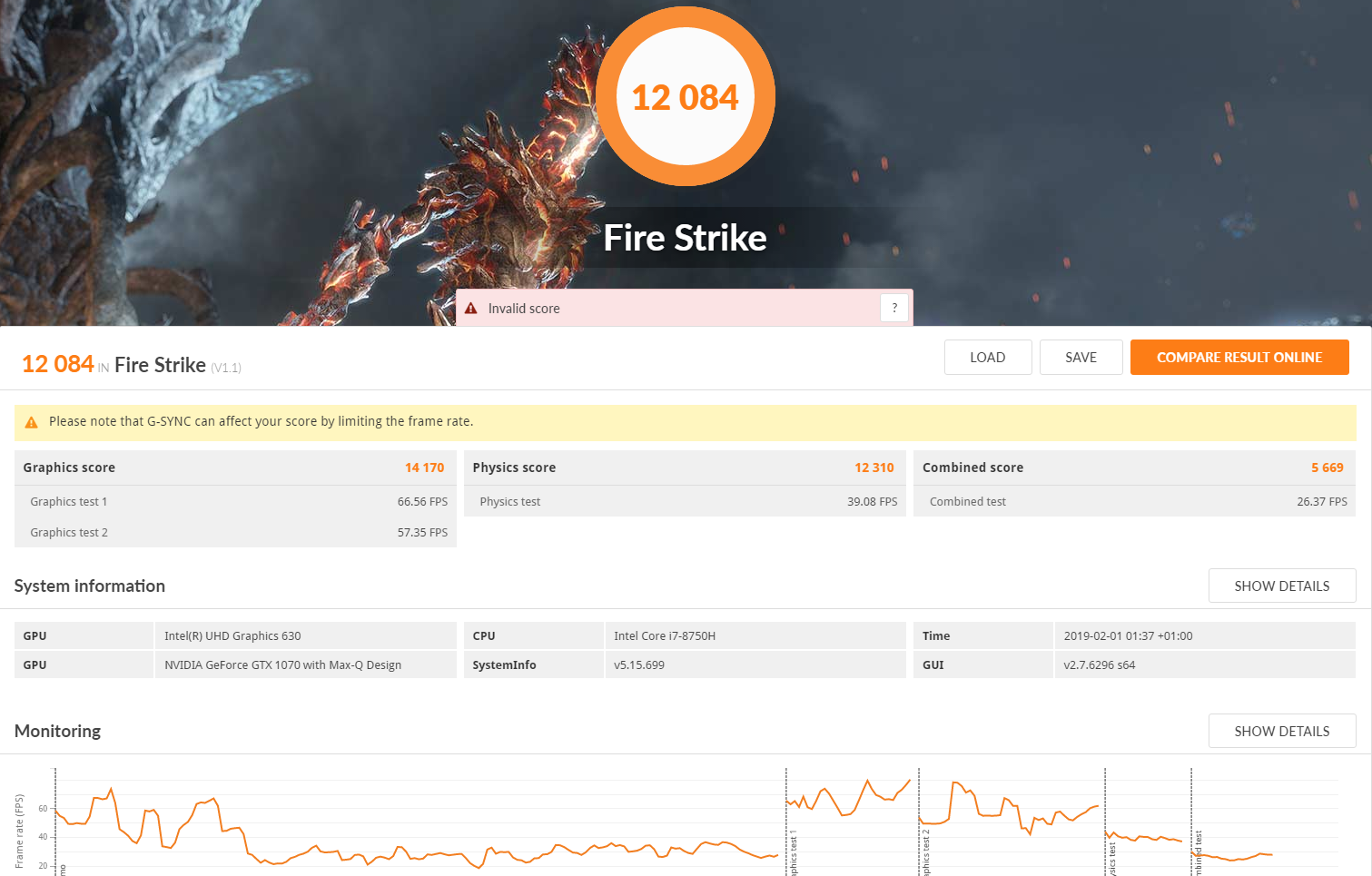Viewport: 1372px width, 876px height.
Task: Select the NVIDIA GeForce GTX 1070 Max-Q value
Action: pyautogui.click(x=282, y=665)
